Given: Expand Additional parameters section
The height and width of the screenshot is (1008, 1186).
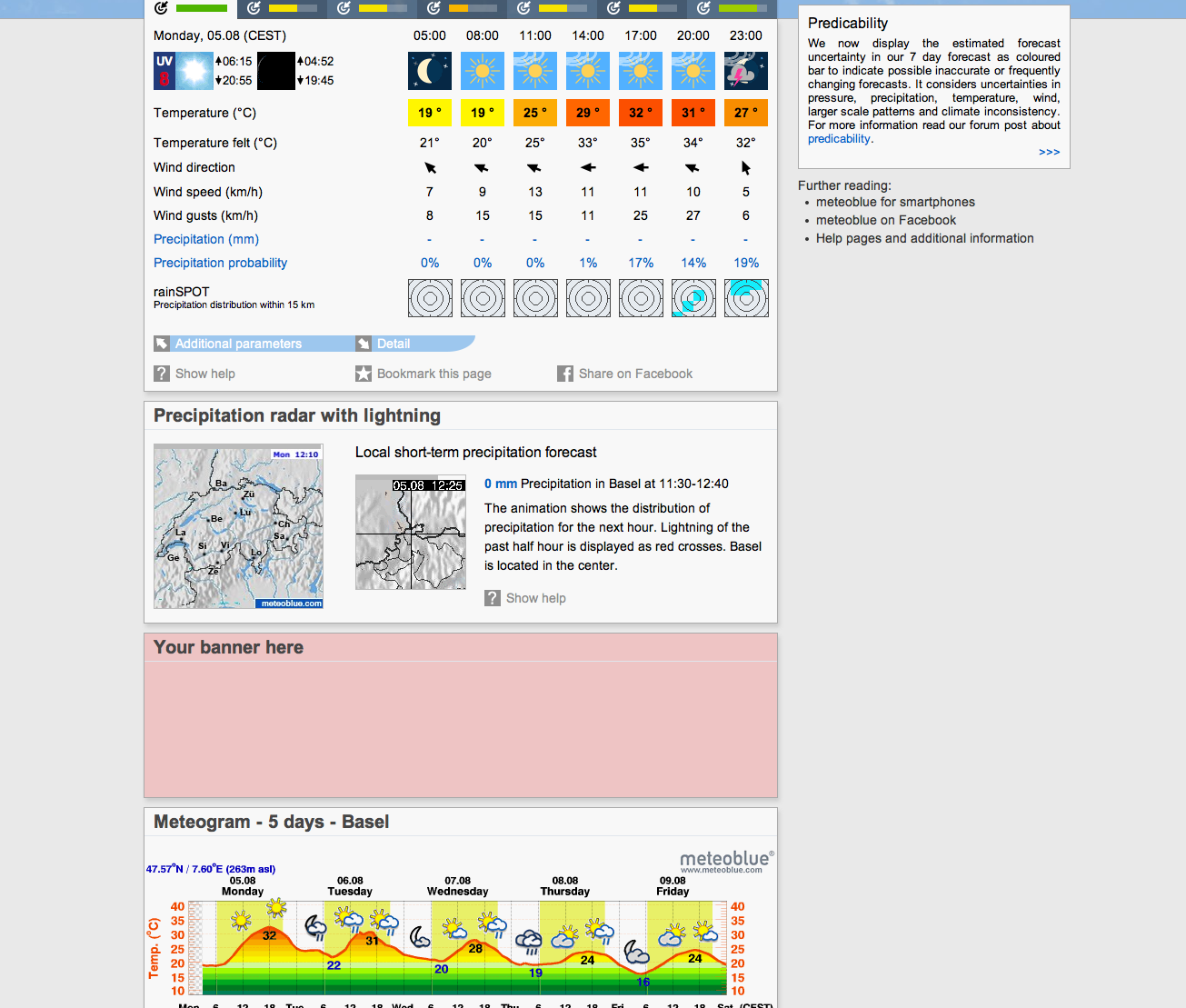Looking at the screenshot, I should click(x=238, y=344).
